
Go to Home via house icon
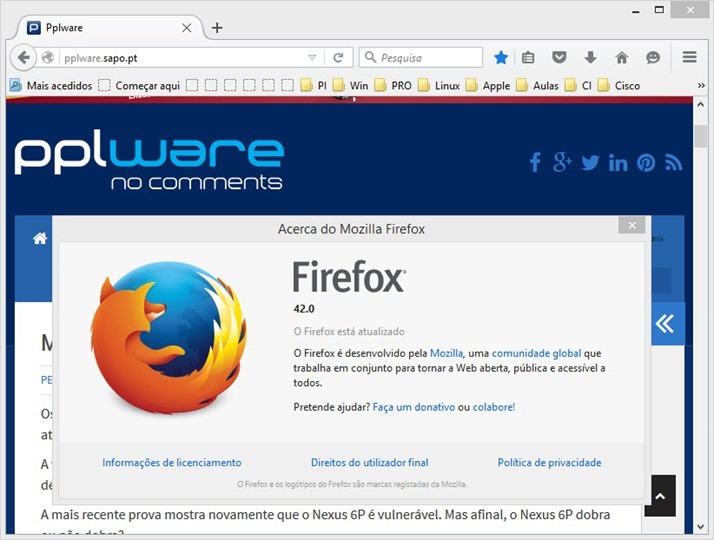[x=622, y=58]
